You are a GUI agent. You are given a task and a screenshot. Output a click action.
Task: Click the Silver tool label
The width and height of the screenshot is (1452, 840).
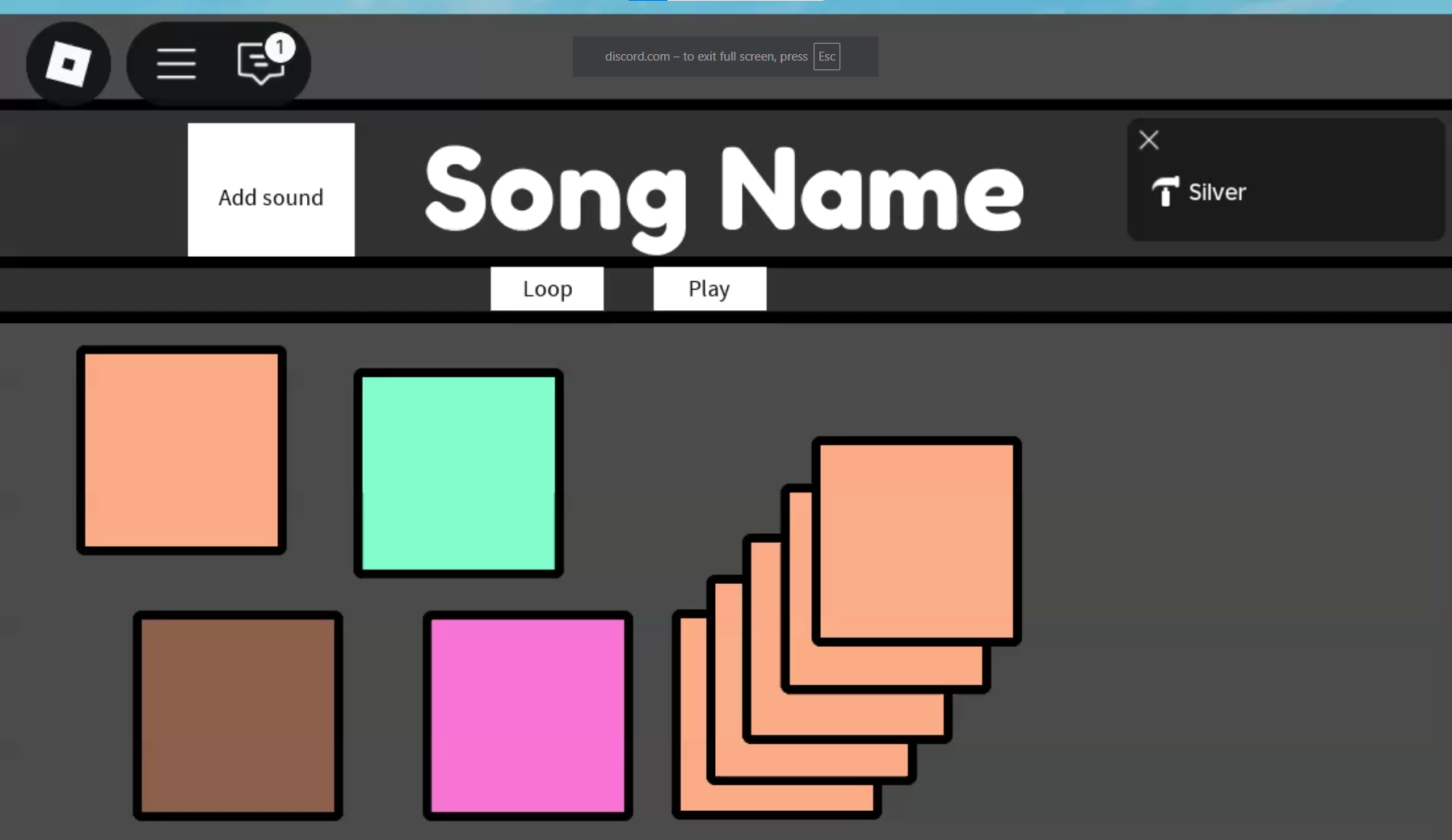pos(1217,192)
